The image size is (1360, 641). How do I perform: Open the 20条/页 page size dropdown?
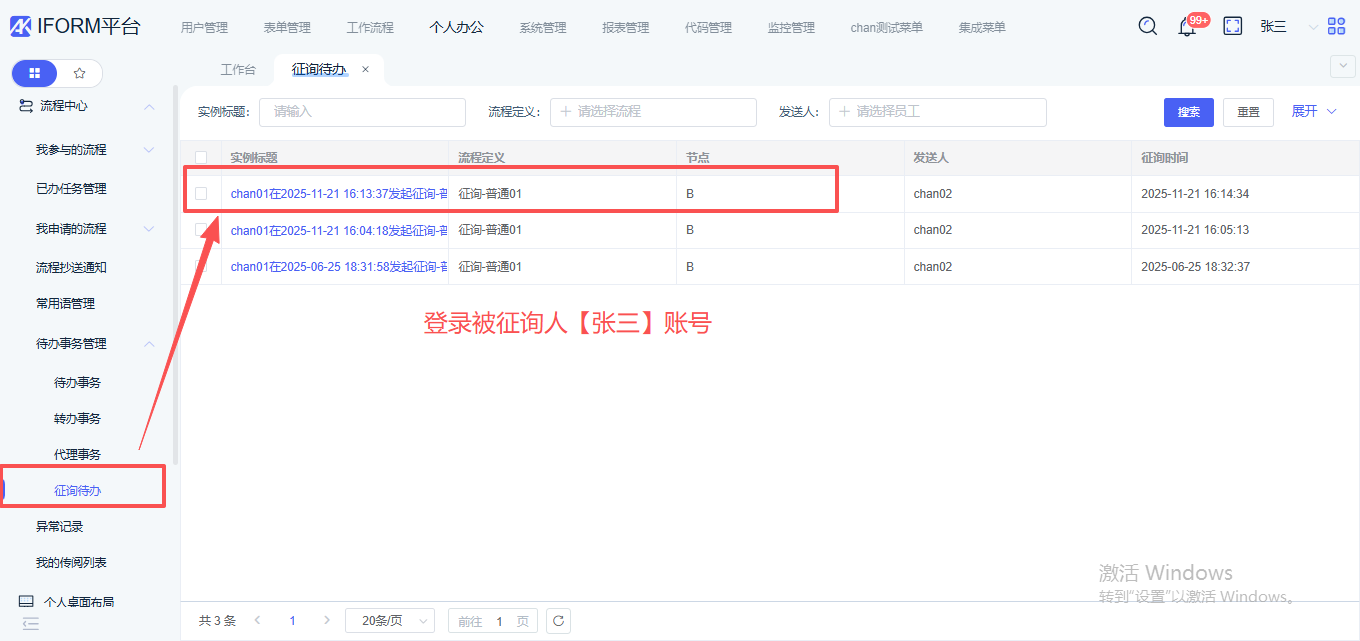click(x=389, y=621)
